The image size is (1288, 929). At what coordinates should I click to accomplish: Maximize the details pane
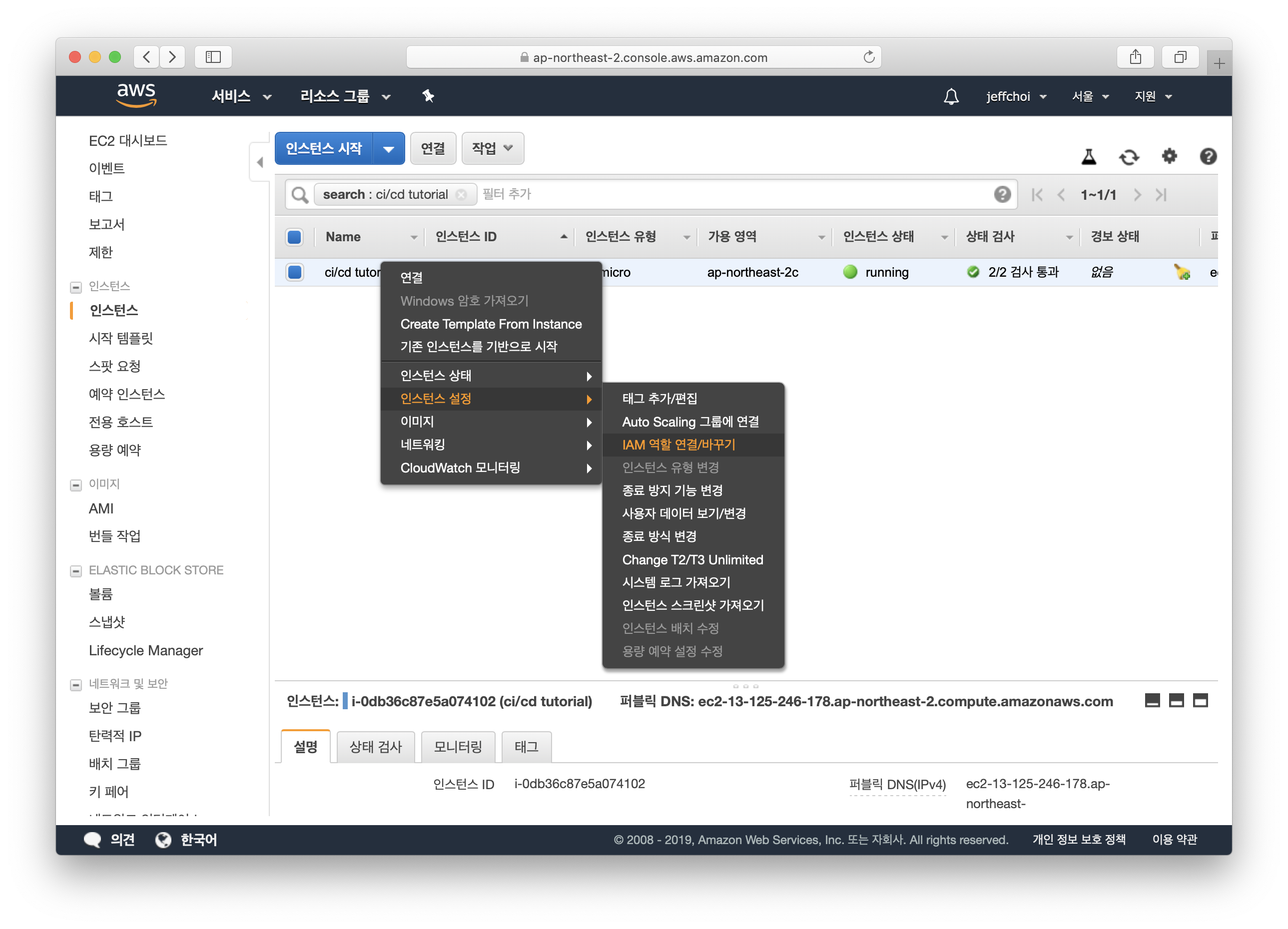1201,700
